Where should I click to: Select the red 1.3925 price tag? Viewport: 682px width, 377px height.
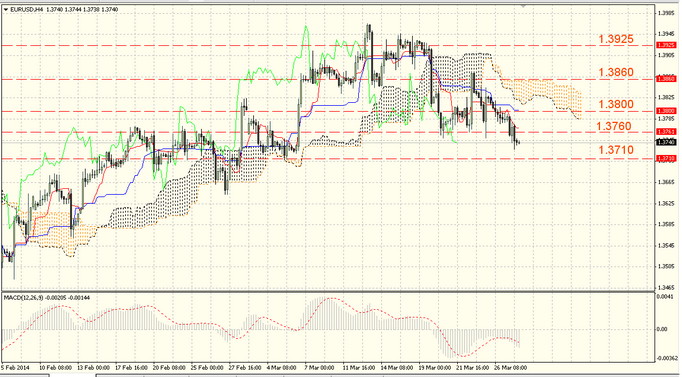pyautogui.click(x=666, y=45)
